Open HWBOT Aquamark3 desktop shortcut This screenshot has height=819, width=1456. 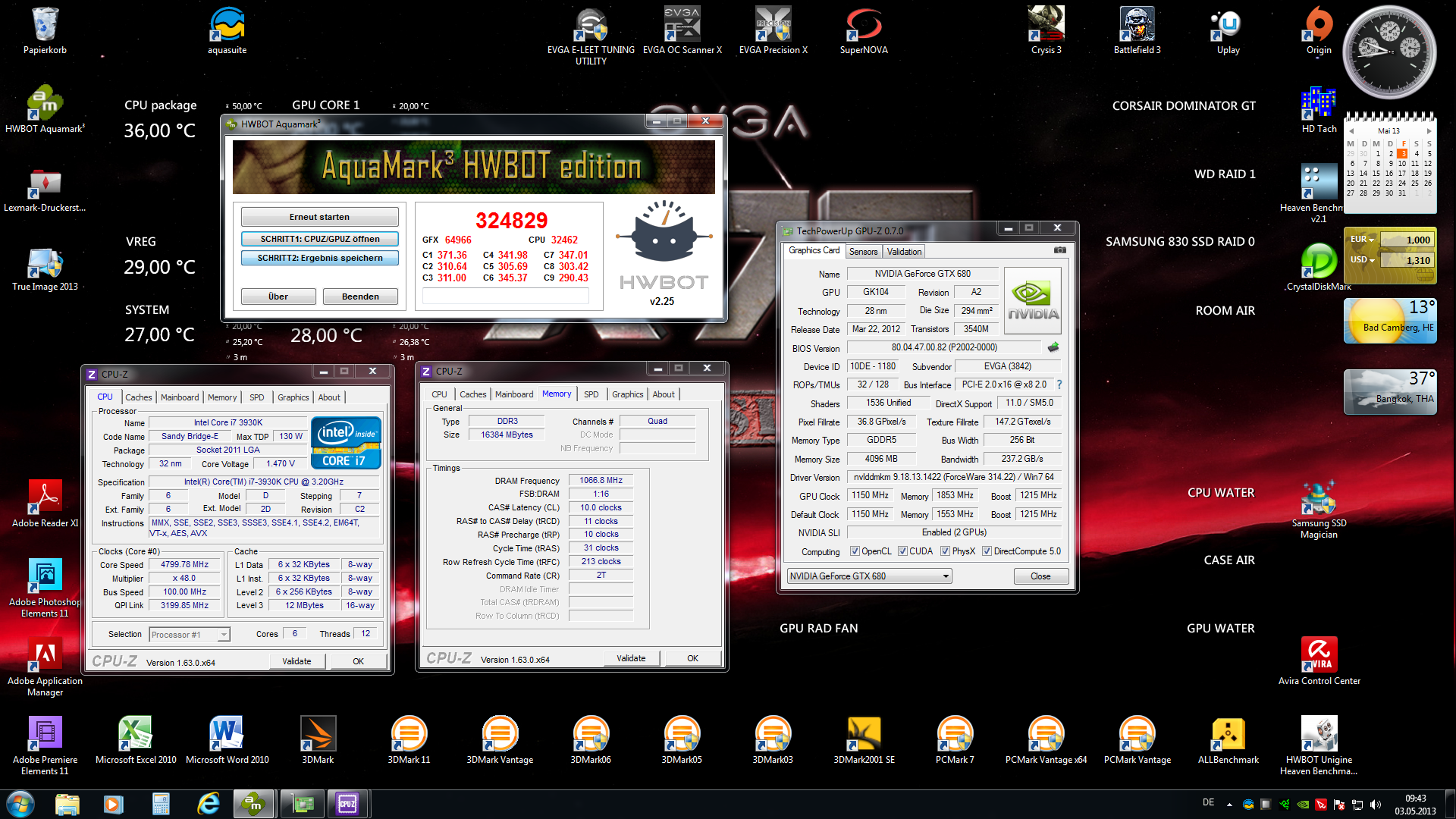(45, 110)
